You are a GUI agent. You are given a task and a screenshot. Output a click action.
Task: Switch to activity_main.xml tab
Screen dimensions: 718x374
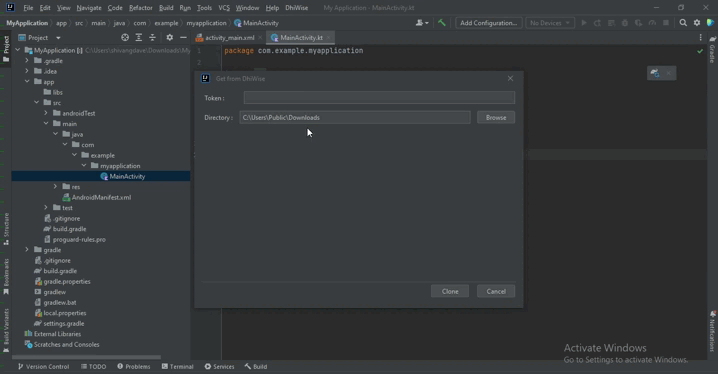(229, 38)
